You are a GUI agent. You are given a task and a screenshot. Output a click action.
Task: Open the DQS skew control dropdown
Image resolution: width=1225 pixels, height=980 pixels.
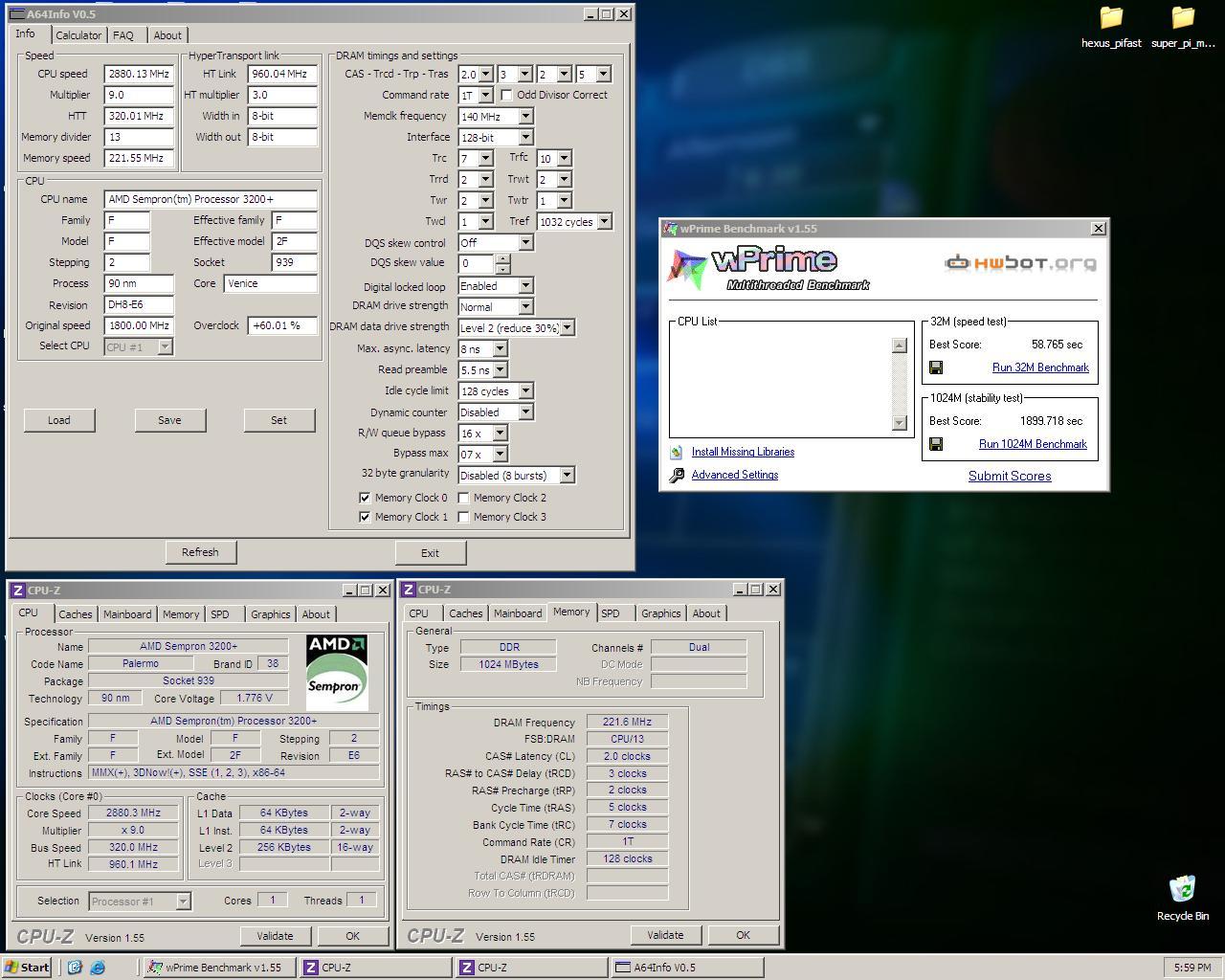pos(525,242)
